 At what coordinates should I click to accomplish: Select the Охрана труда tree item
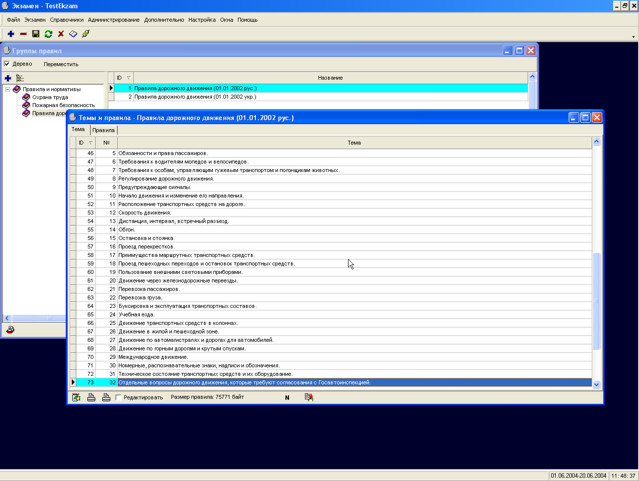[50, 97]
